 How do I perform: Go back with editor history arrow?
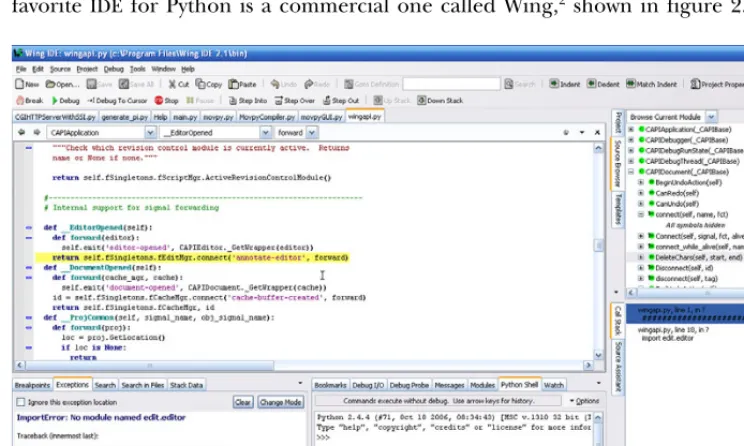click(21, 132)
